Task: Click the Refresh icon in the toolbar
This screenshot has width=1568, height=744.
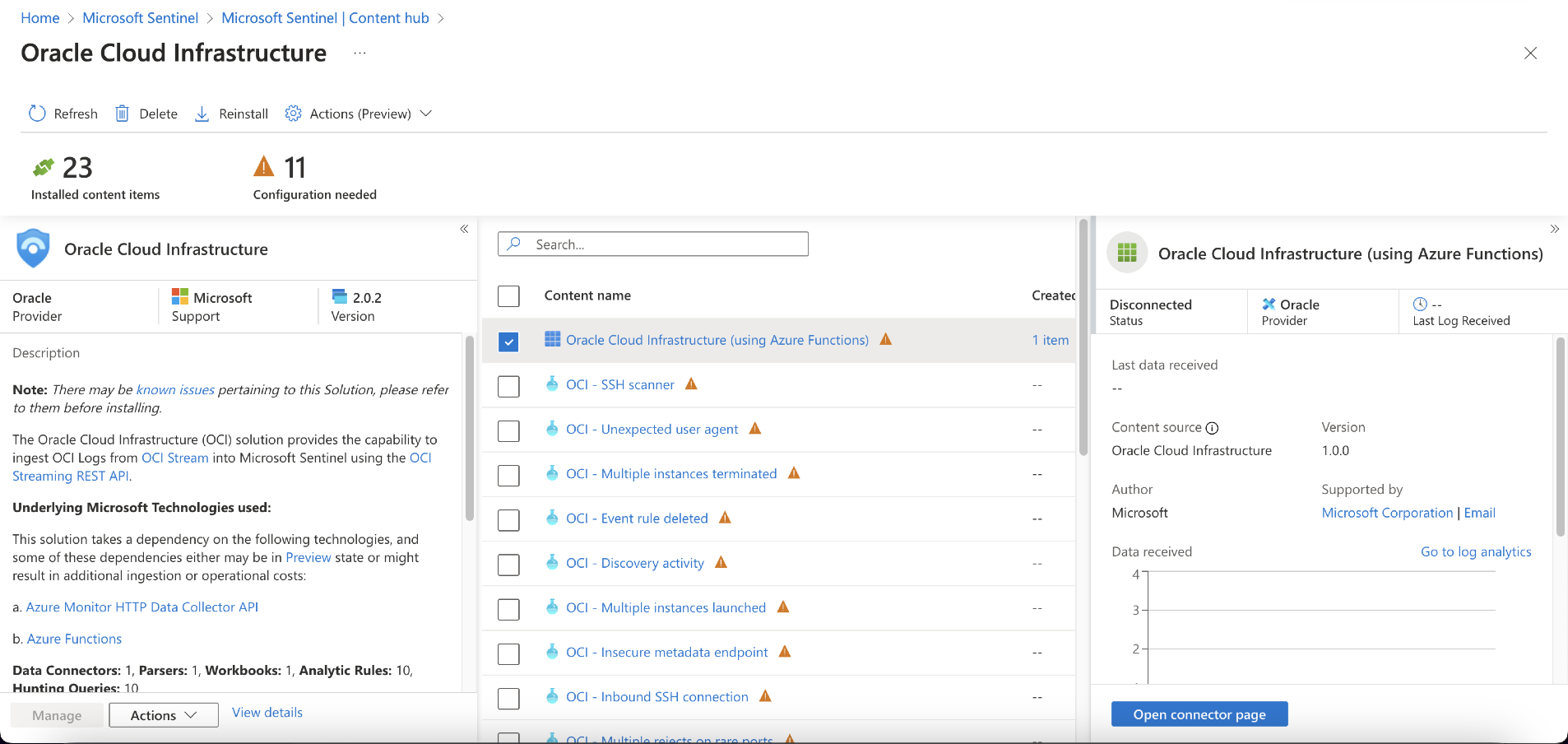Action: click(37, 113)
